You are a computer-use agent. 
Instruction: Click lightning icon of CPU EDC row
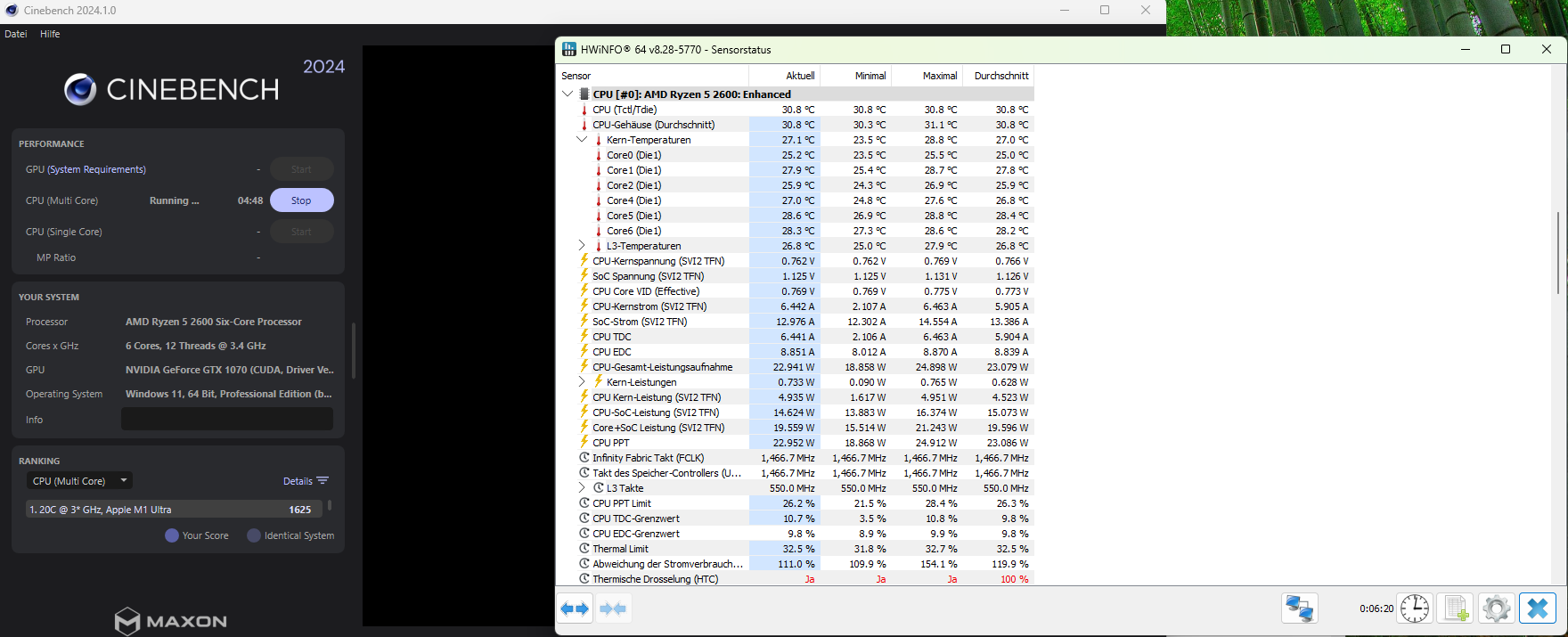pos(584,352)
